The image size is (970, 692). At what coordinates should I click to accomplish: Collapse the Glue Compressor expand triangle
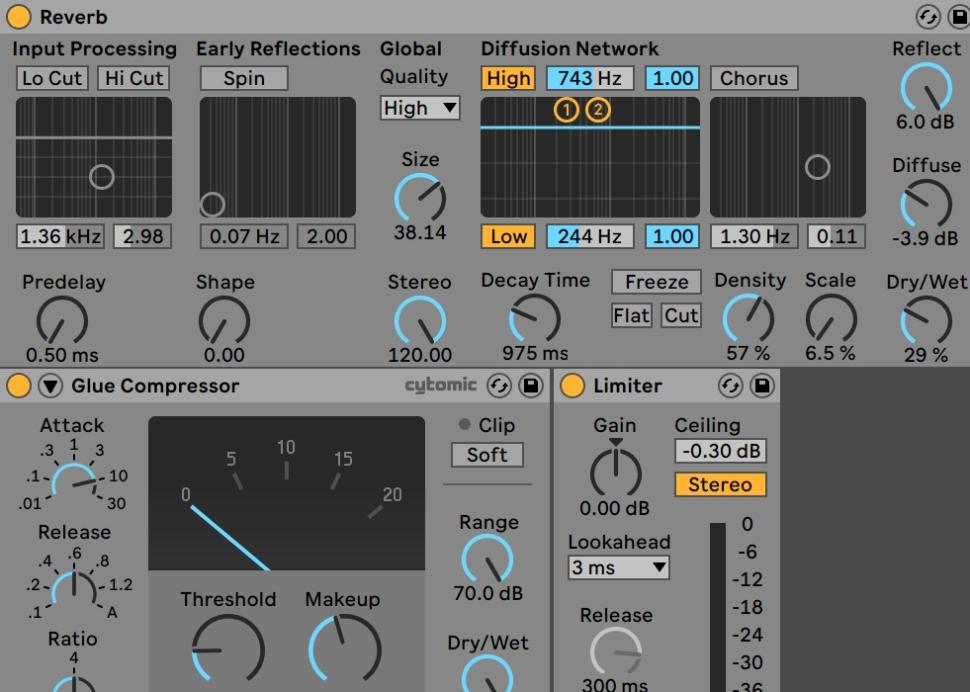click(x=48, y=386)
